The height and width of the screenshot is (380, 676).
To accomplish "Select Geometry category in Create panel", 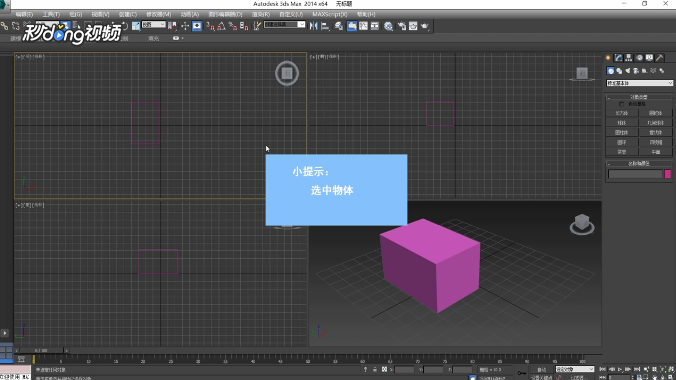I will (610, 71).
